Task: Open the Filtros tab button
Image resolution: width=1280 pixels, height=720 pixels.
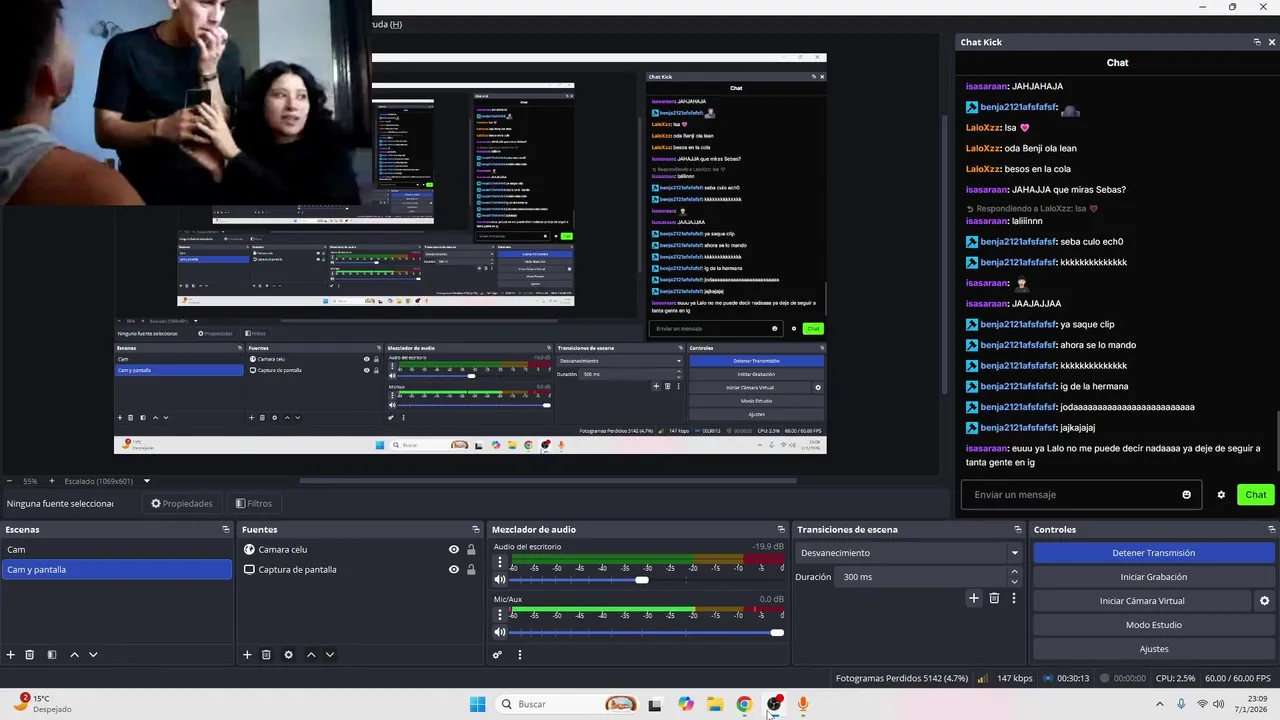Action: click(x=253, y=504)
